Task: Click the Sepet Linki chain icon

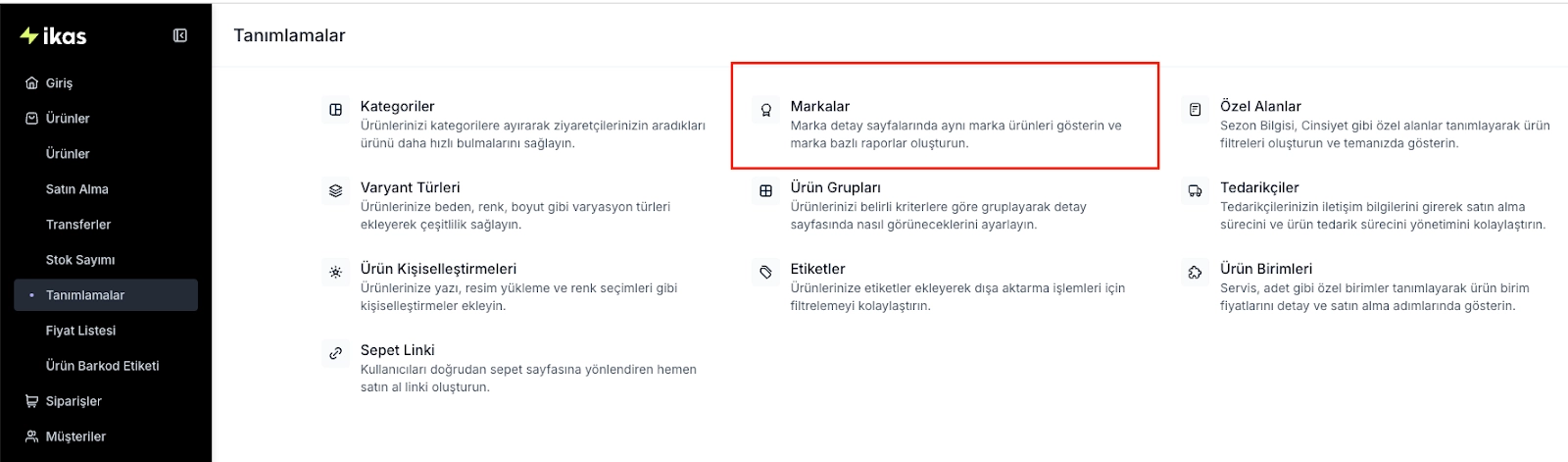Action: click(x=336, y=353)
